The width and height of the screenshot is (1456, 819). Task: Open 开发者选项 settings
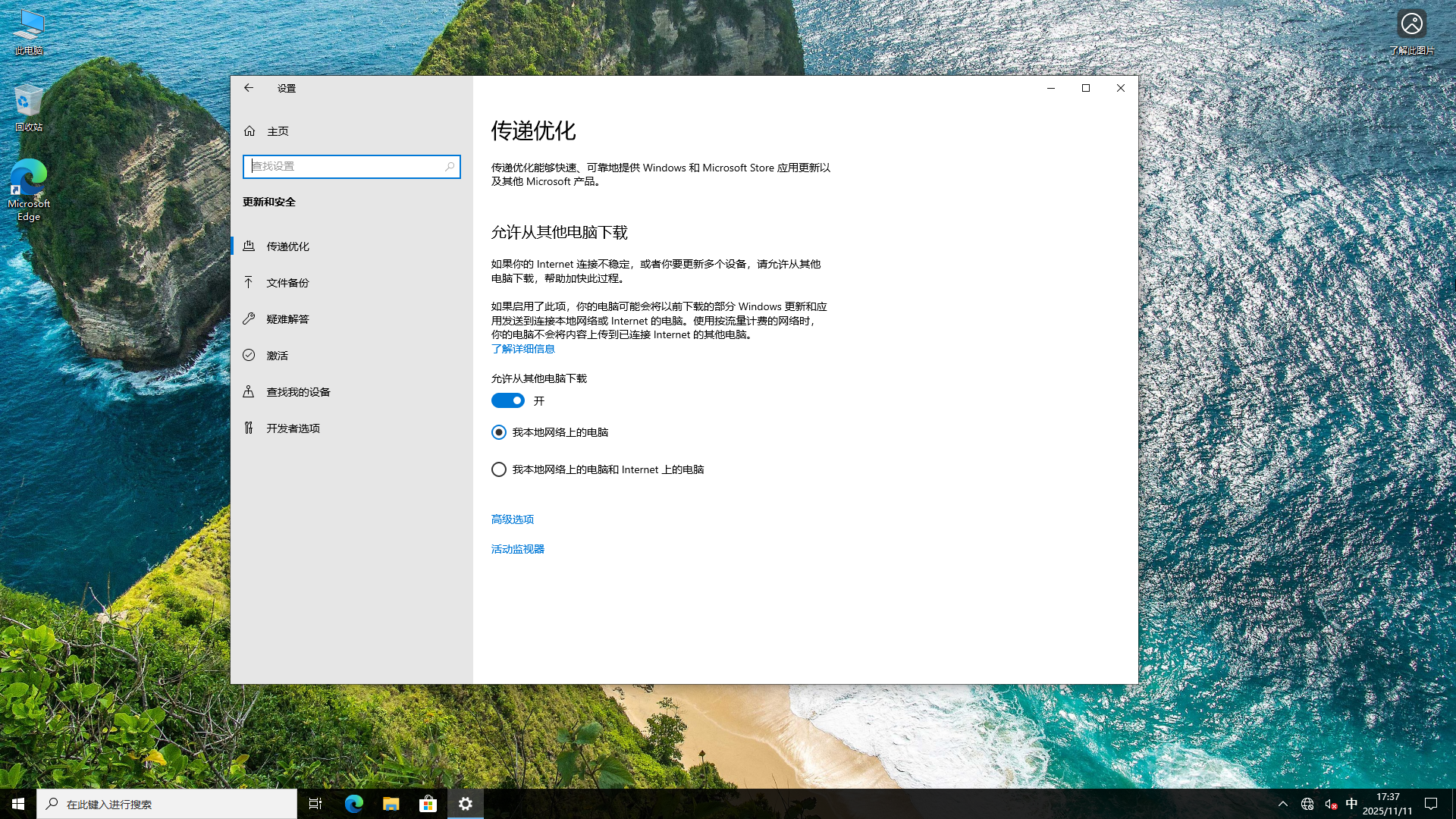[x=292, y=428]
